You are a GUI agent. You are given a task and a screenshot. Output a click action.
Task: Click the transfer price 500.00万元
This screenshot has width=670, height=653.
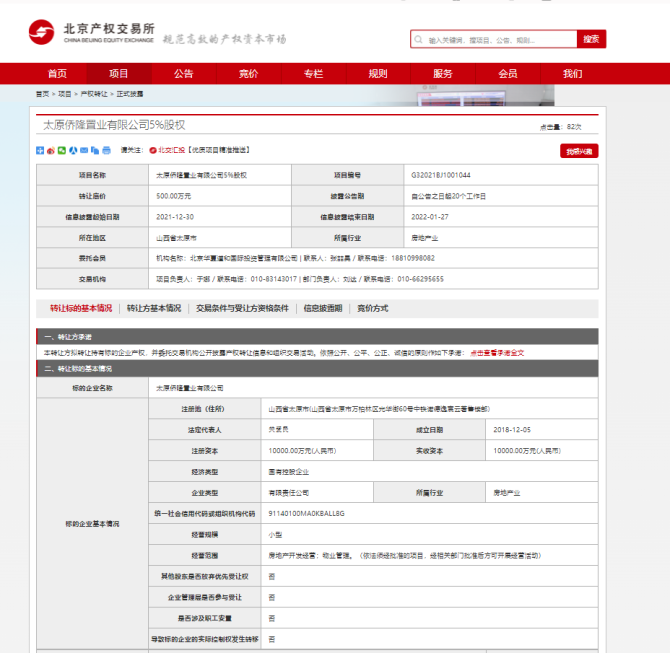(x=173, y=196)
